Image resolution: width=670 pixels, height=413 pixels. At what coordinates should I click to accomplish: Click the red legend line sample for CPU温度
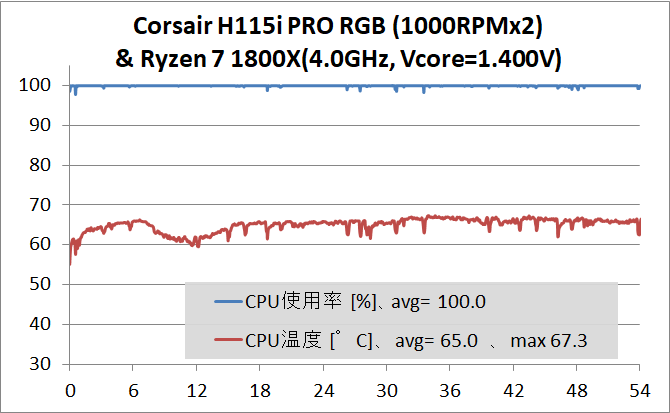[229, 340]
